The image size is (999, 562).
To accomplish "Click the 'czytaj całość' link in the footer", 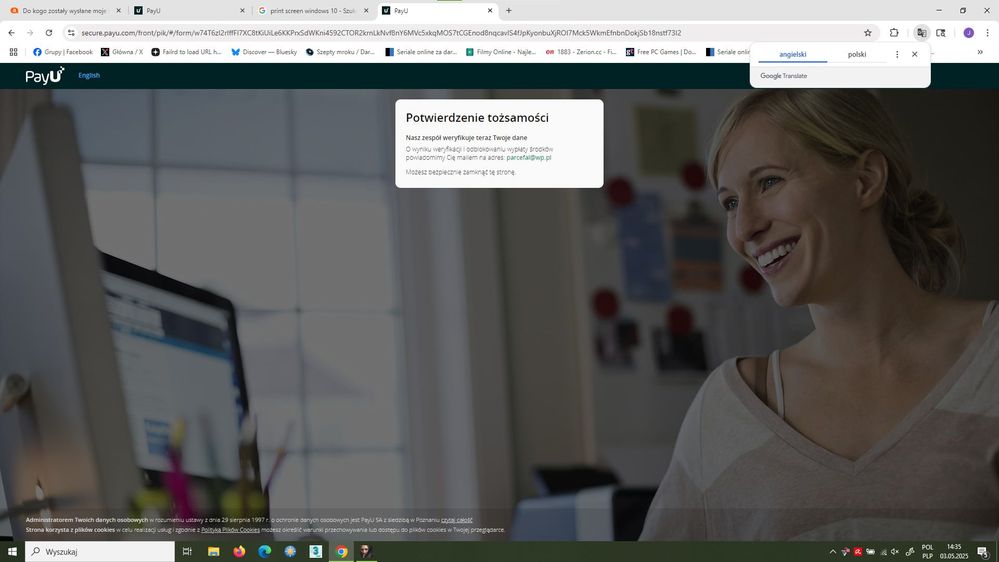I will click(457, 520).
